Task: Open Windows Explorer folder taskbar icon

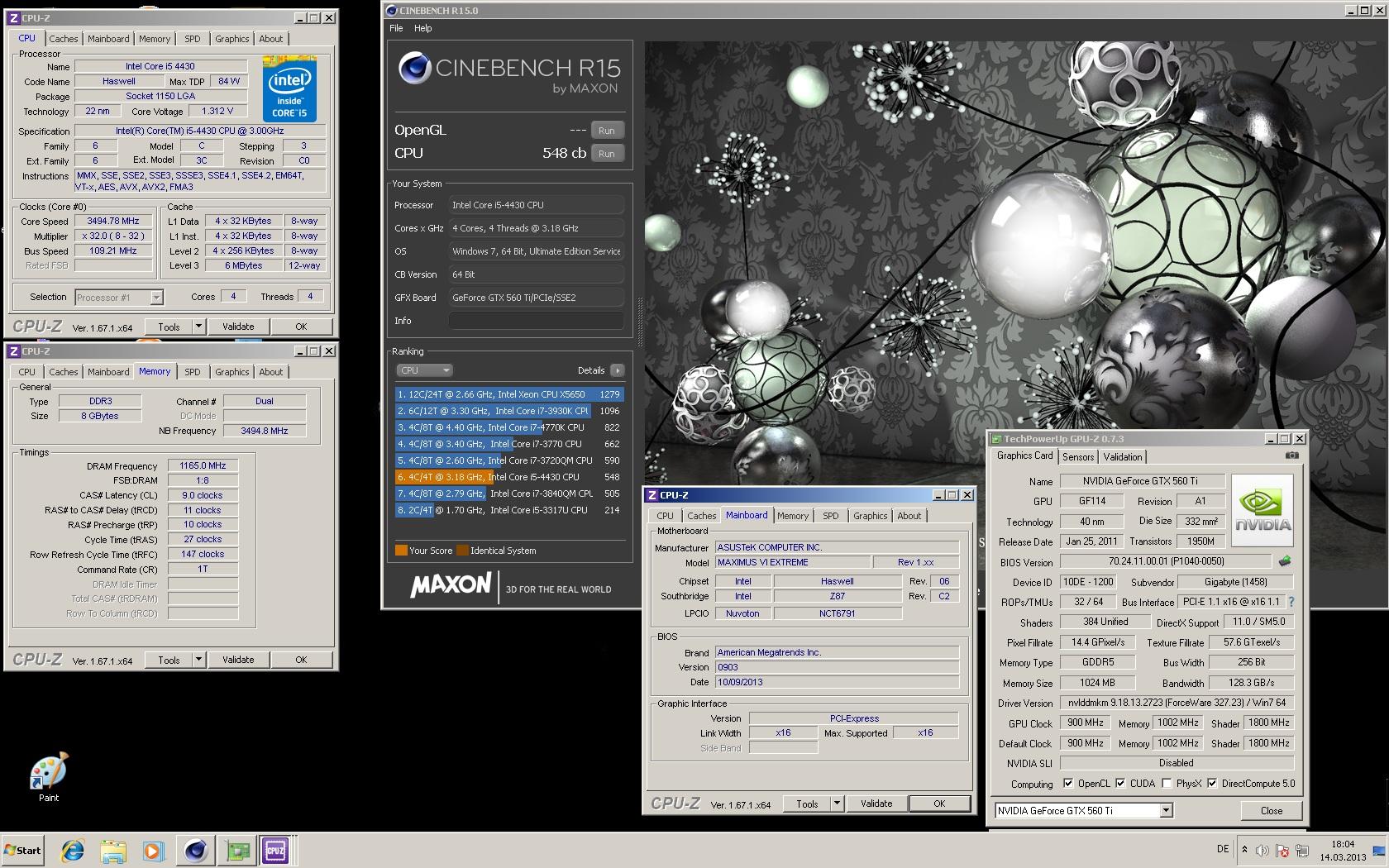Action: pos(113,851)
